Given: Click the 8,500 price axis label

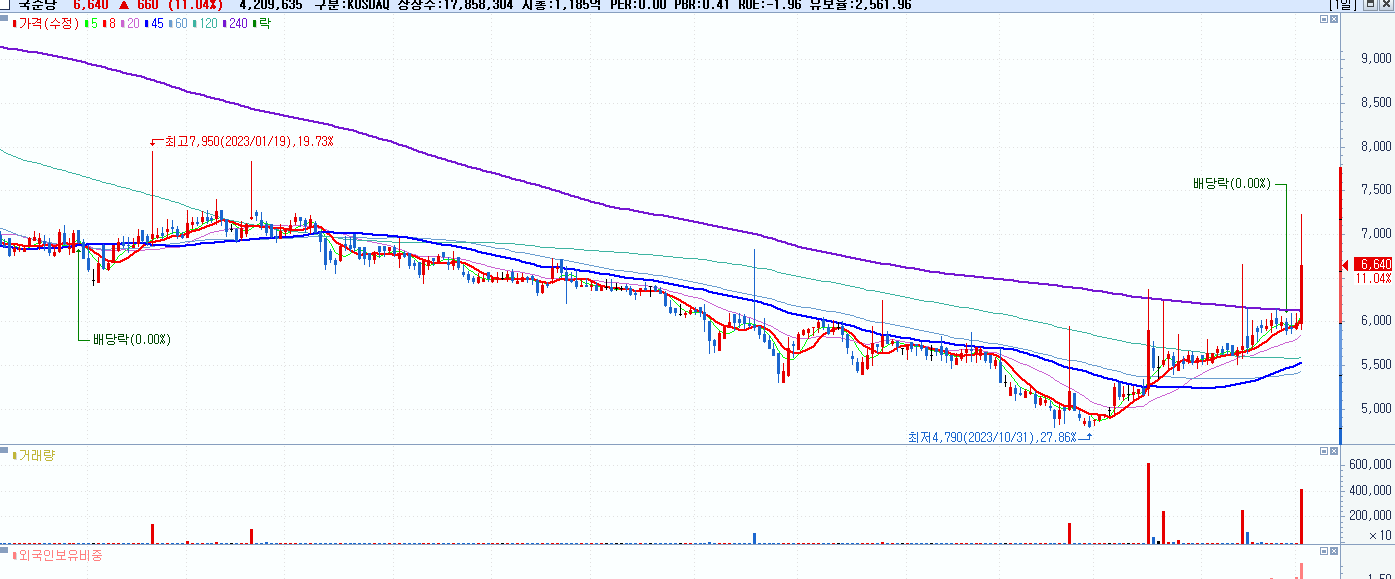Looking at the screenshot, I should [1377, 102].
